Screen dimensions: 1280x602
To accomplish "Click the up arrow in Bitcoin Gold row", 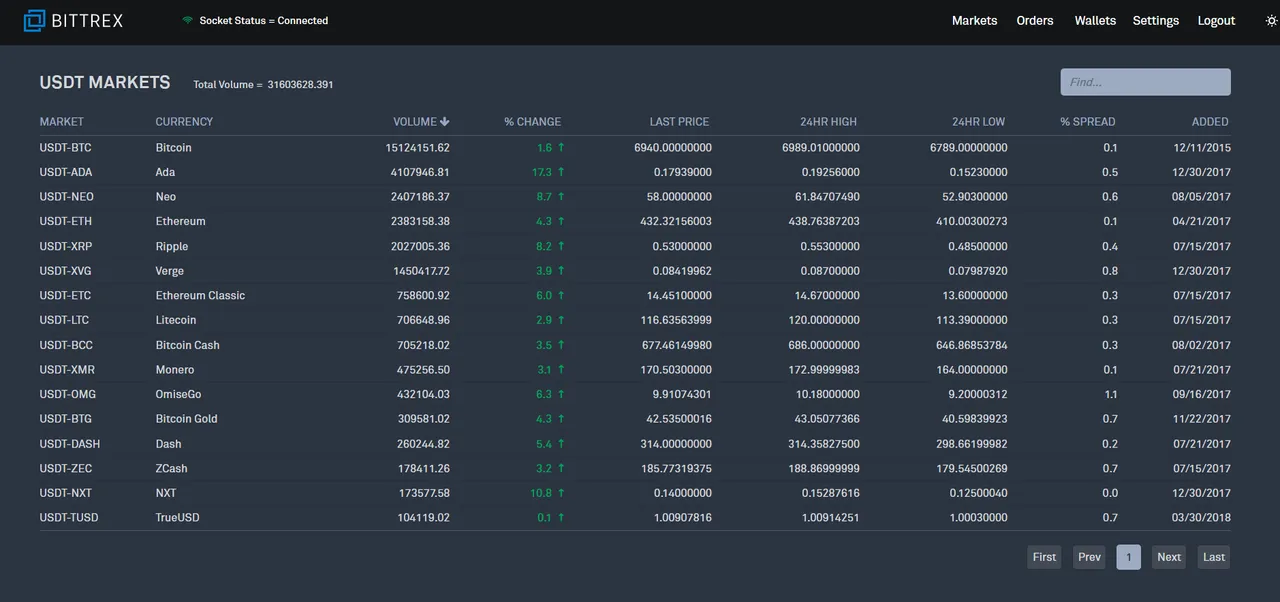I will click(x=561, y=419).
